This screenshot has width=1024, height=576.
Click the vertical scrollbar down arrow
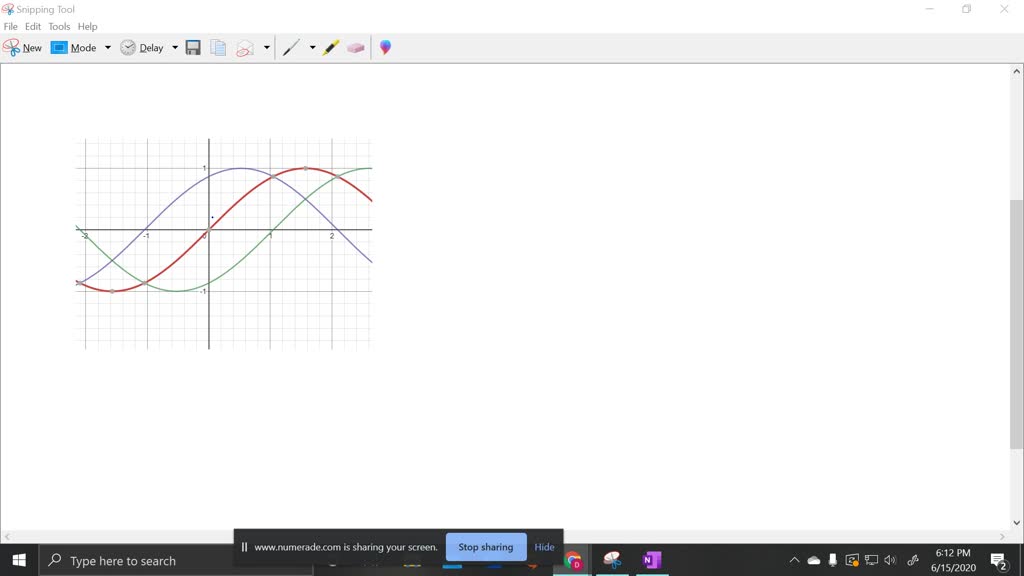pos(1017,522)
